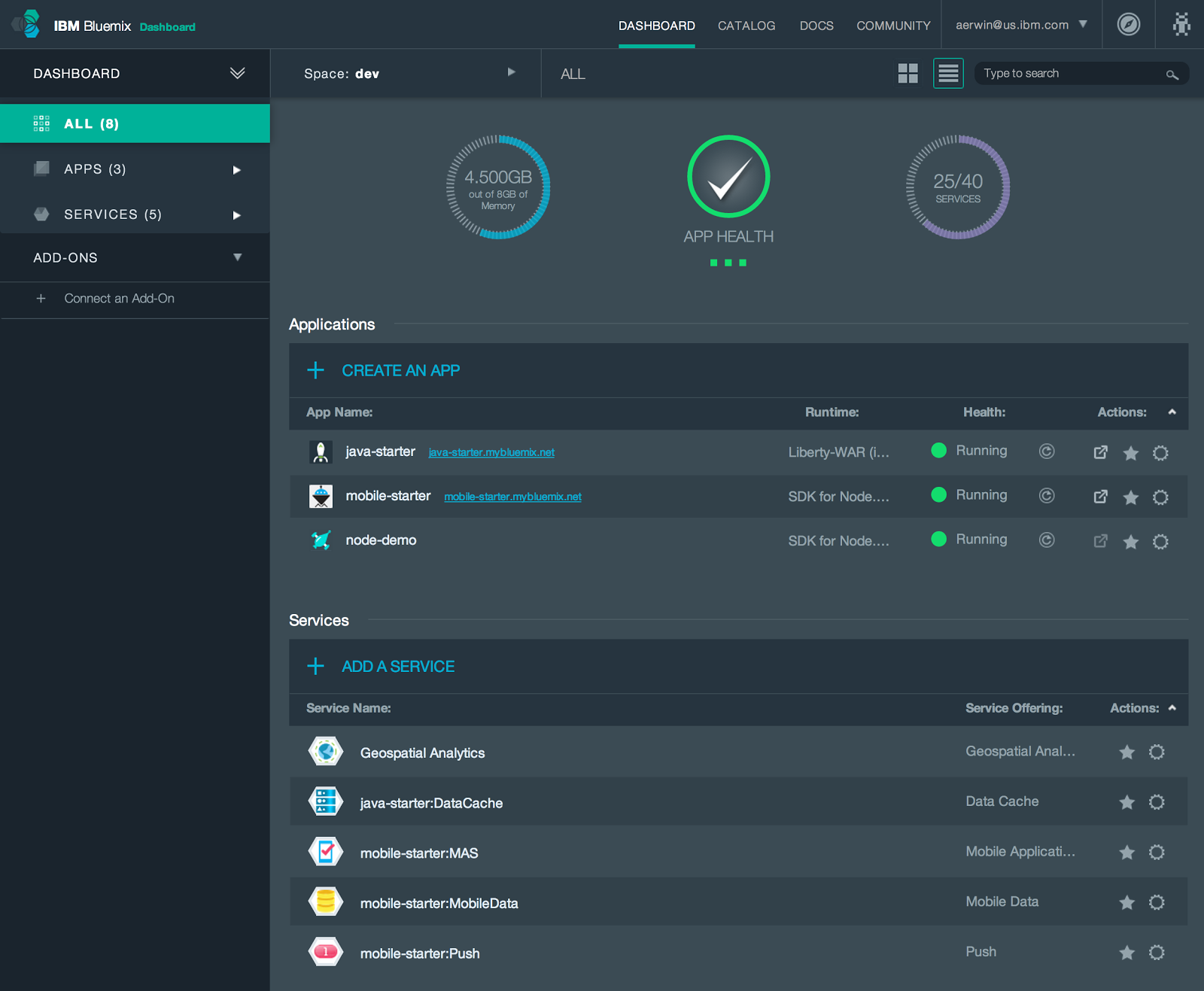
Task: Star the mobile-starter app
Action: coord(1130,497)
